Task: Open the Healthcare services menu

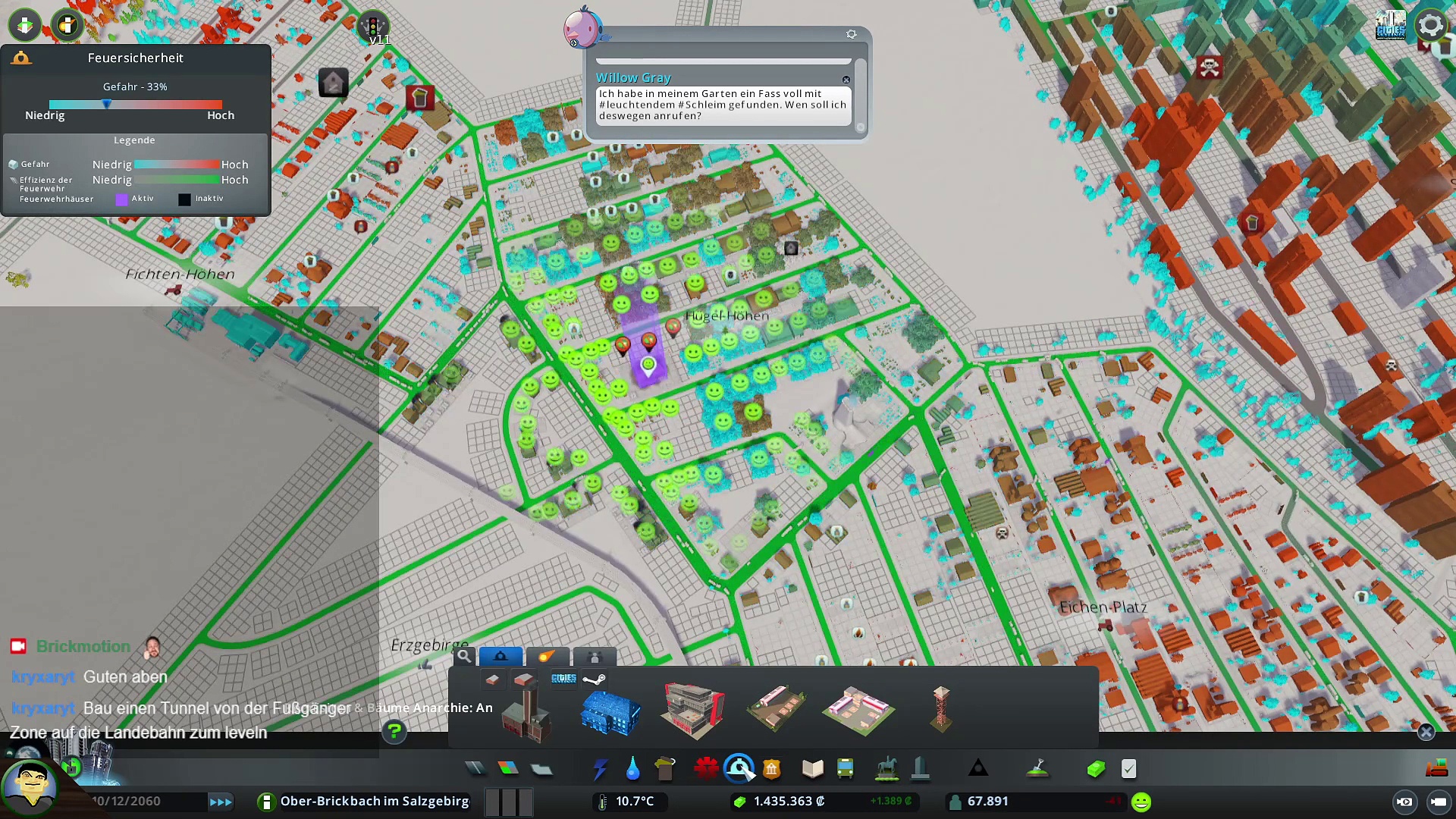Action: [x=706, y=768]
